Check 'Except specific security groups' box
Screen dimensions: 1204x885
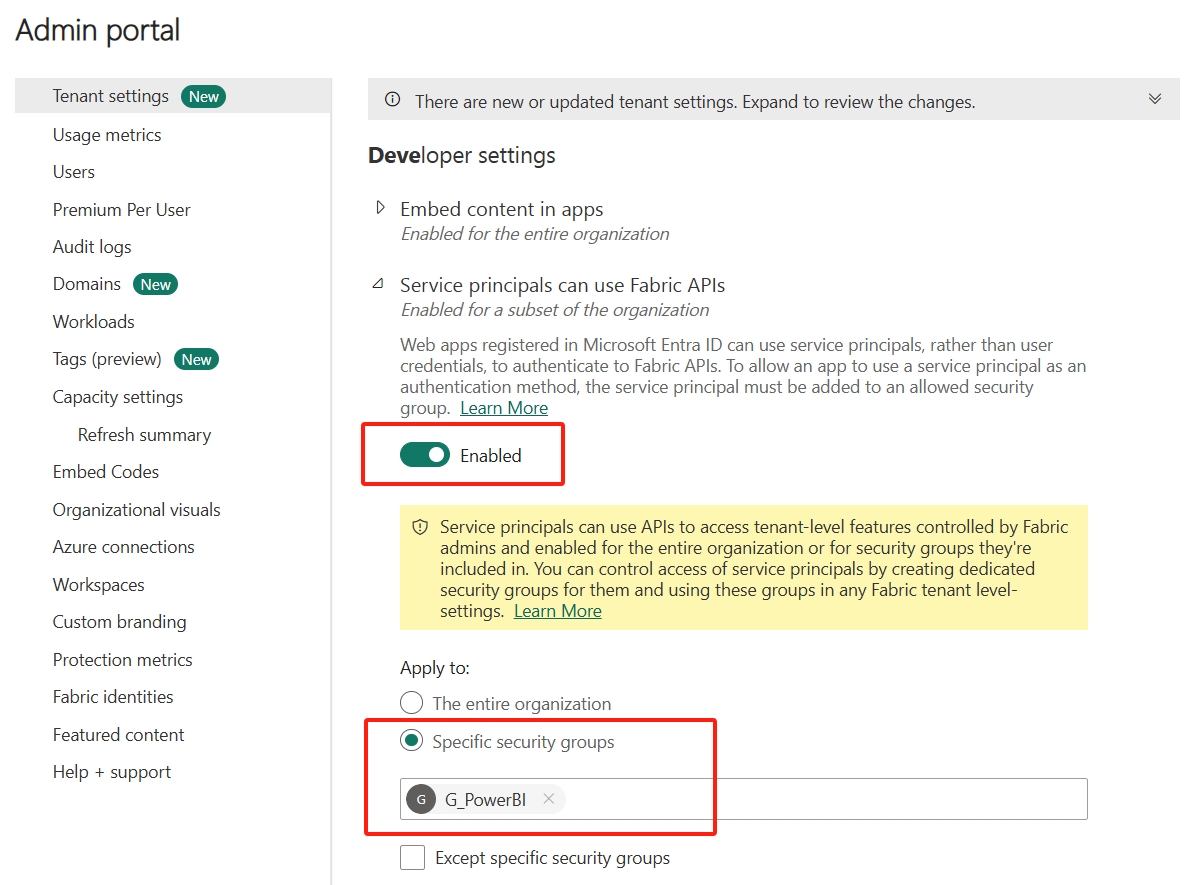[412, 857]
